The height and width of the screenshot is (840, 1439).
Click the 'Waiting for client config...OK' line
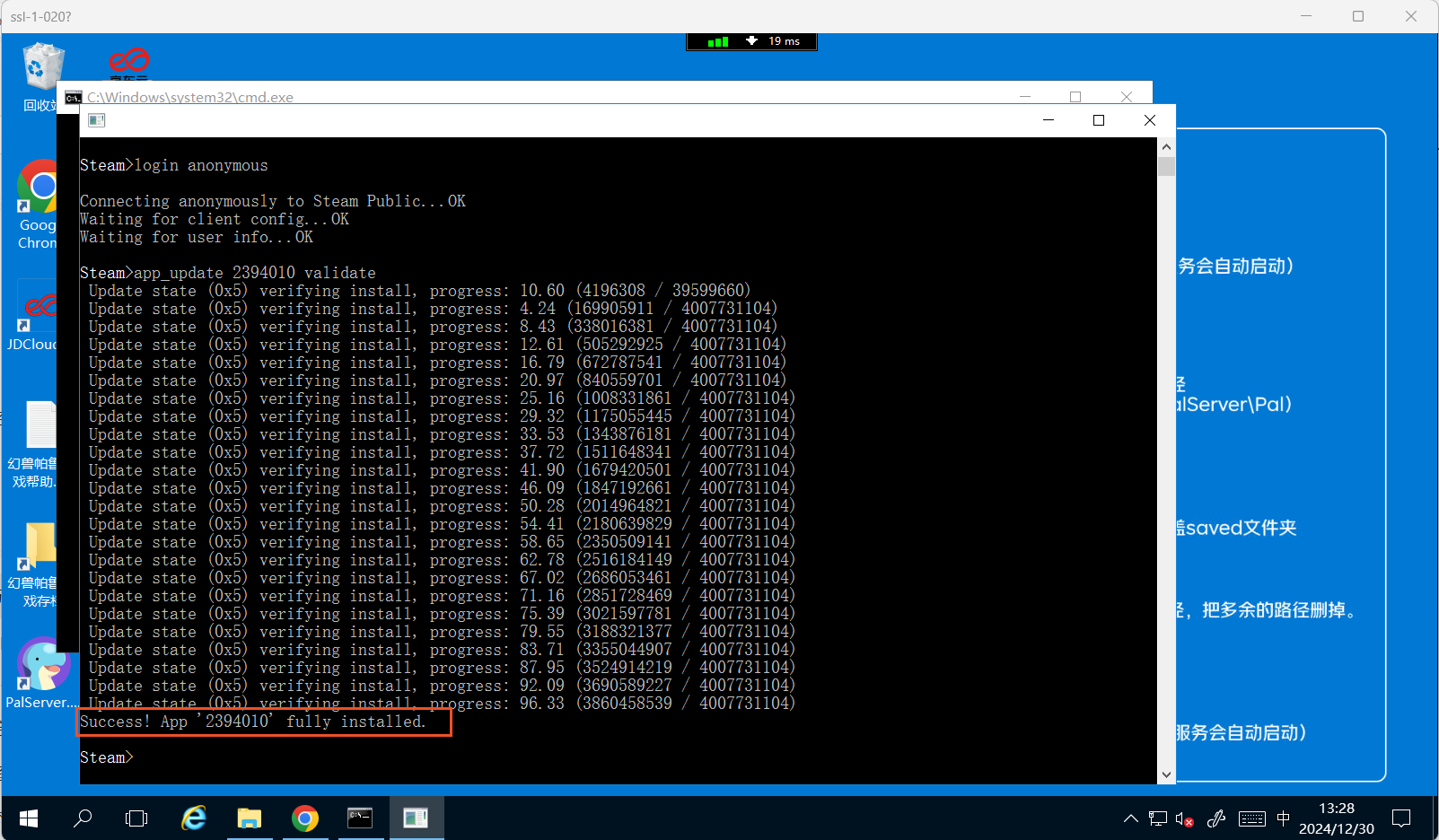click(215, 219)
